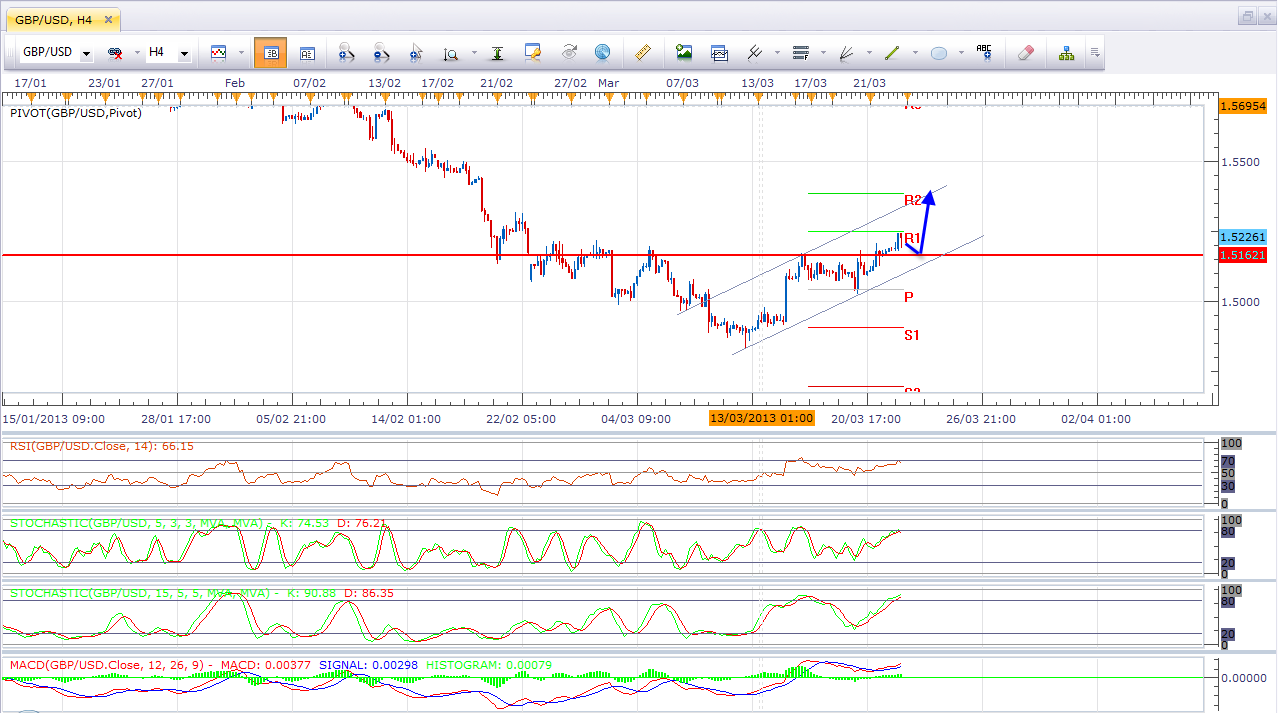Select the green trend line tool

click(x=892, y=52)
